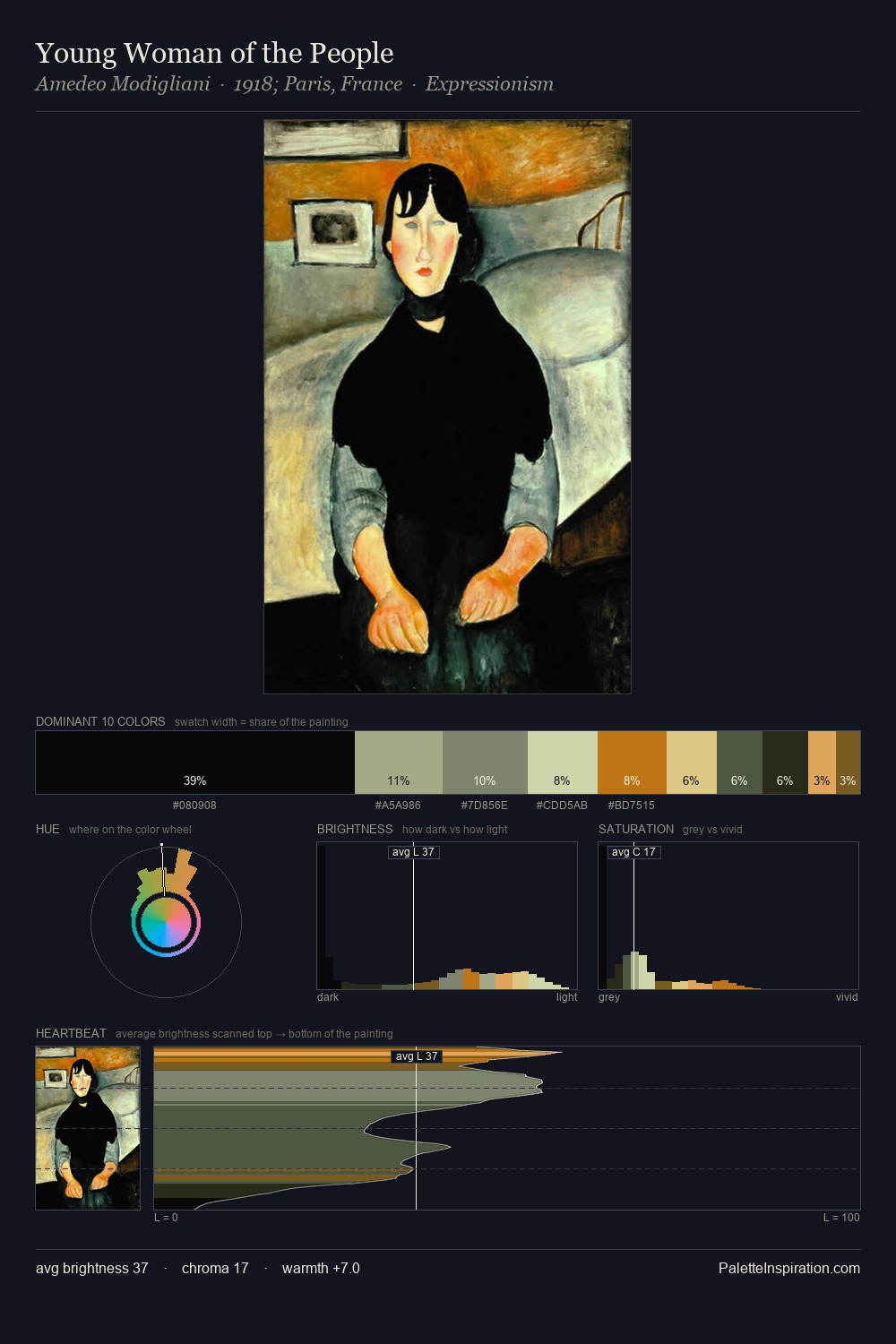Open the PaletteInspiration.com link
The image size is (896, 1344).
tap(789, 1269)
